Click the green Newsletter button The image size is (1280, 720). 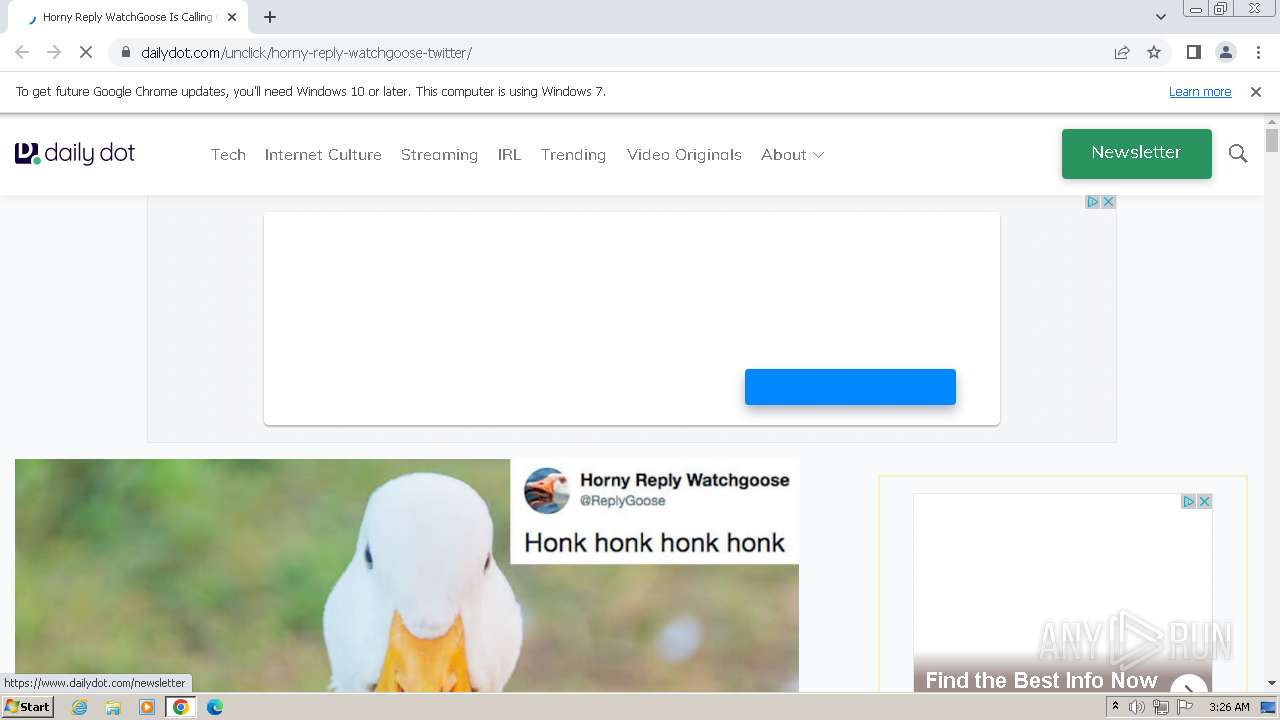click(x=1137, y=153)
